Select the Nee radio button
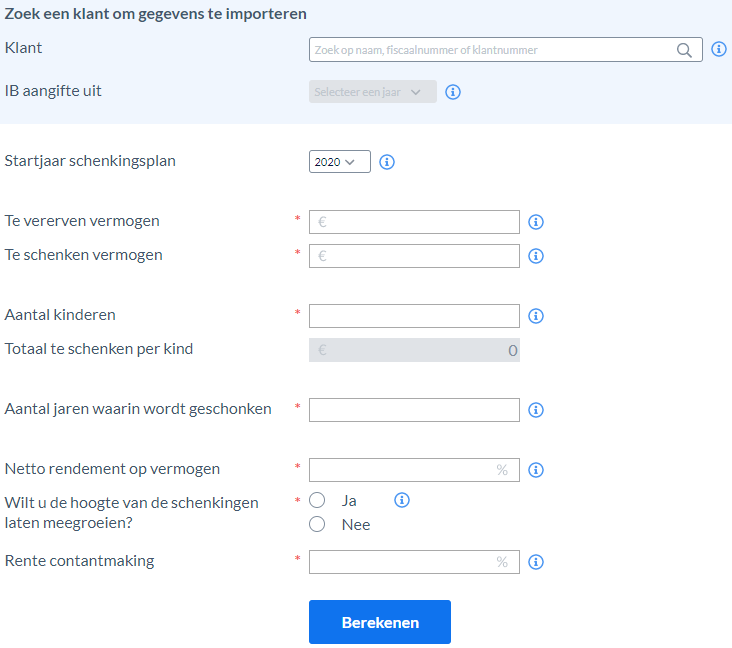Screen dimensions: 732x648 pyautogui.click(x=317, y=524)
